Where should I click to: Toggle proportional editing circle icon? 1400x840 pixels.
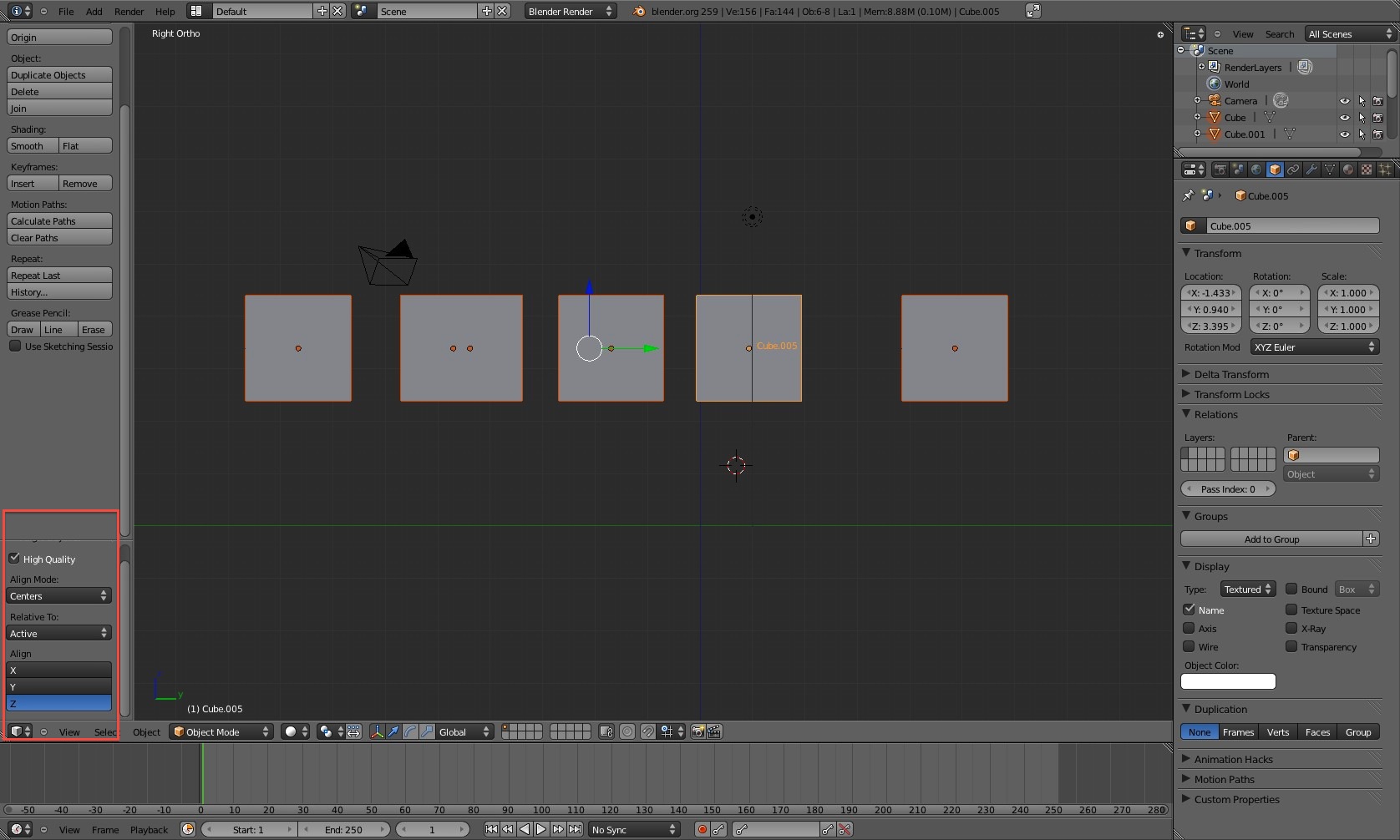tap(627, 731)
